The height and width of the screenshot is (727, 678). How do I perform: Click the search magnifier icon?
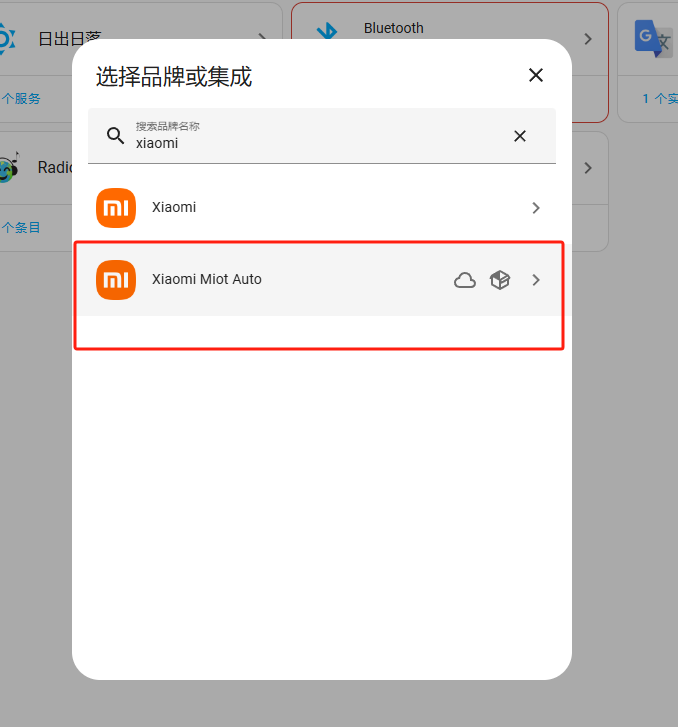pos(115,136)
